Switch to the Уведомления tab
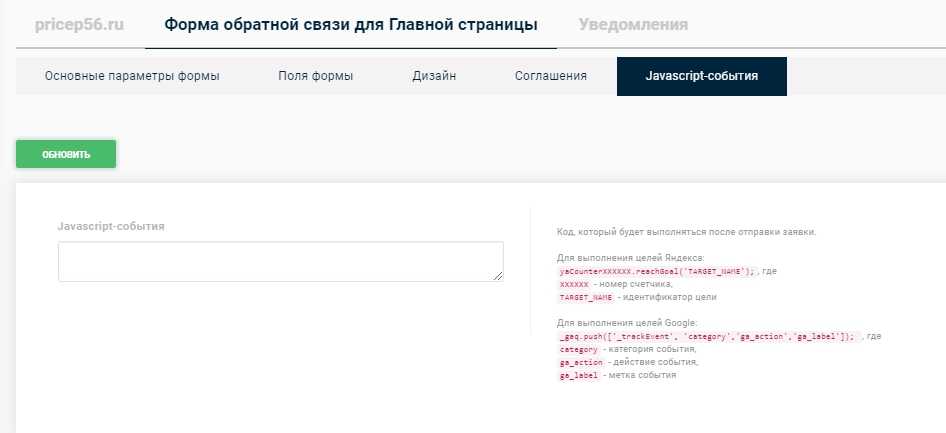 coord(633,24)
